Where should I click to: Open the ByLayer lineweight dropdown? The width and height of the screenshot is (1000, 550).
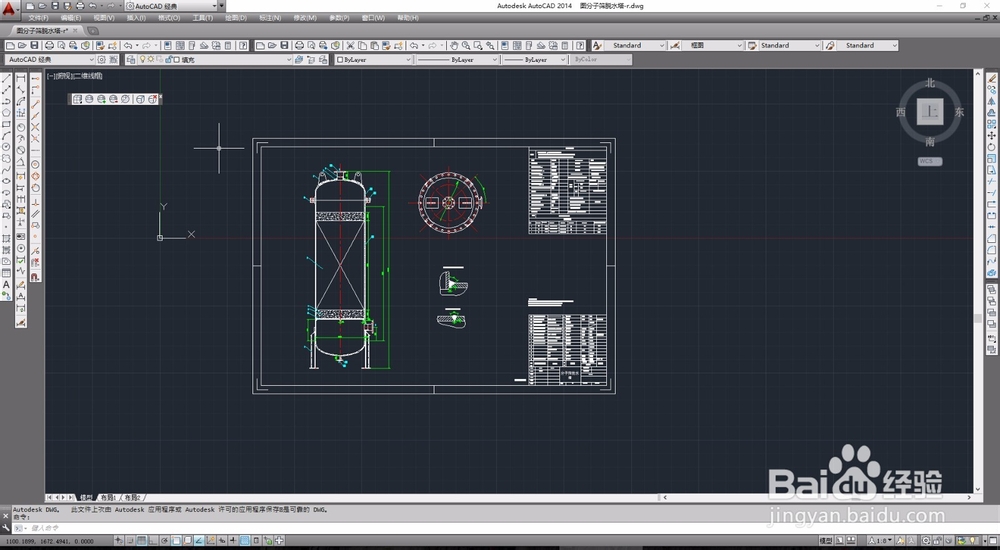pyautogui.click(x=562, y=59)
